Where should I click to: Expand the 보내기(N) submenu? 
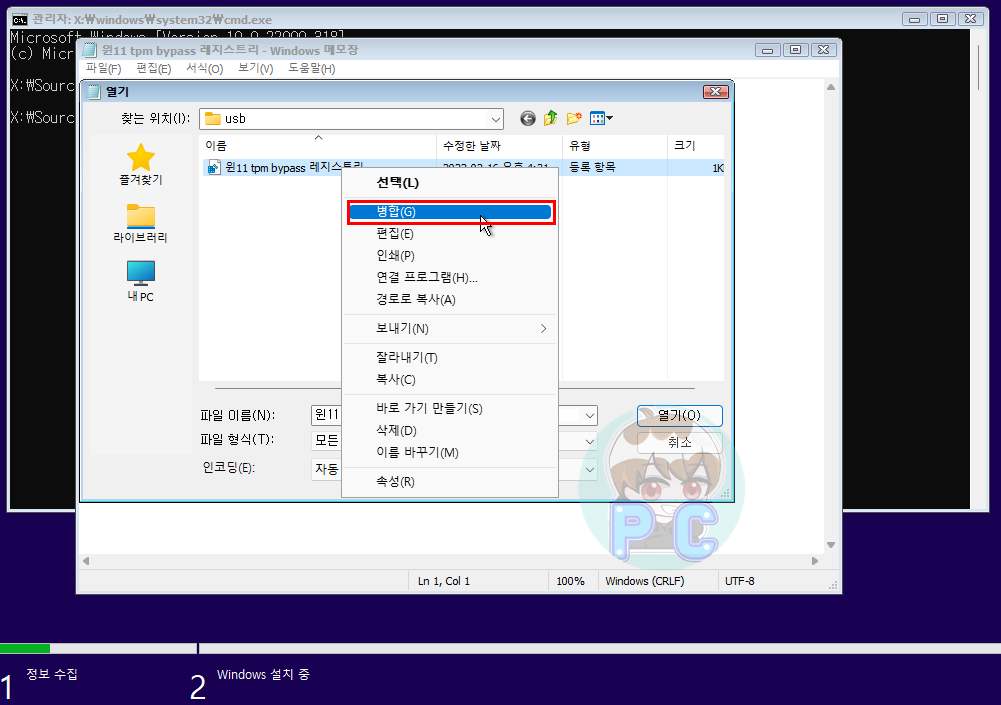[x=450, y=328]
